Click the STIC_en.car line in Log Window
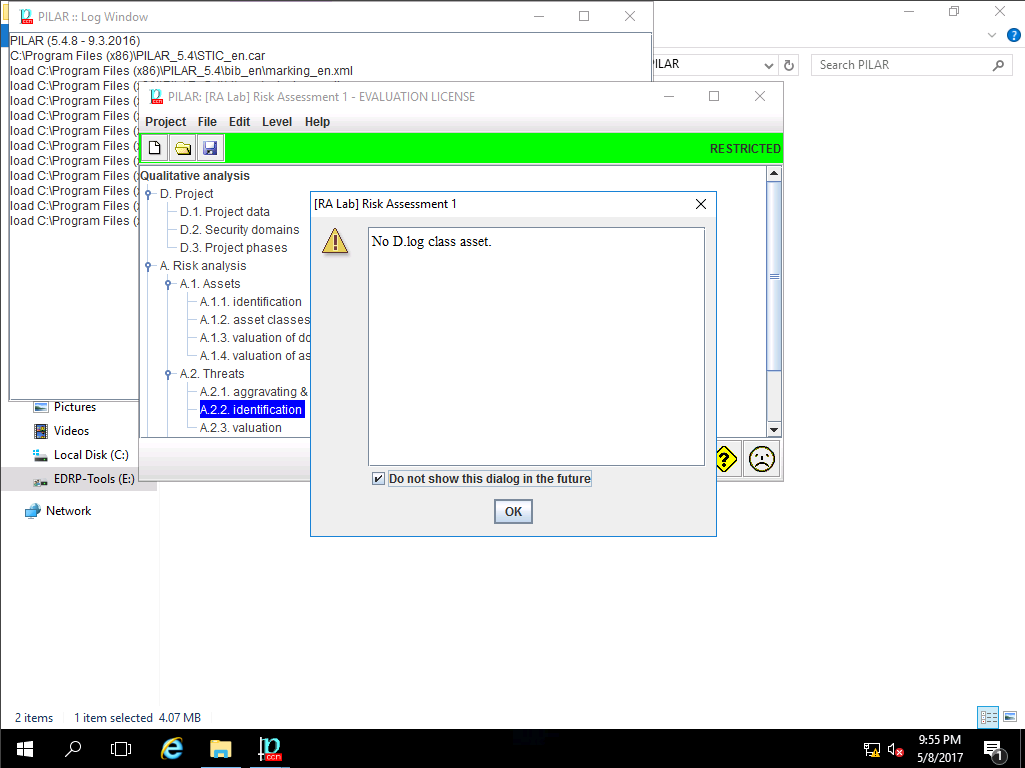The width and height of the screenshot is (1025, 768). coord(138,56)
